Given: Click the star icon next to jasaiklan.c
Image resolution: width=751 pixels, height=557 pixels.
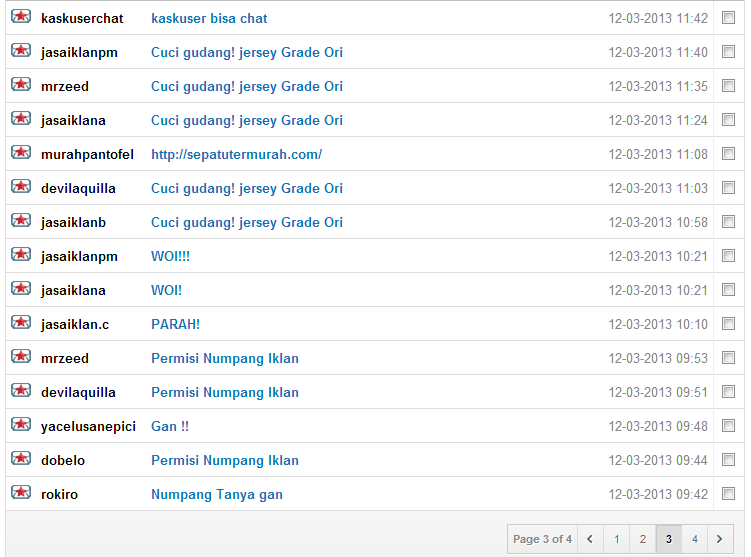Looking at the screenshot, I should 21,322.
